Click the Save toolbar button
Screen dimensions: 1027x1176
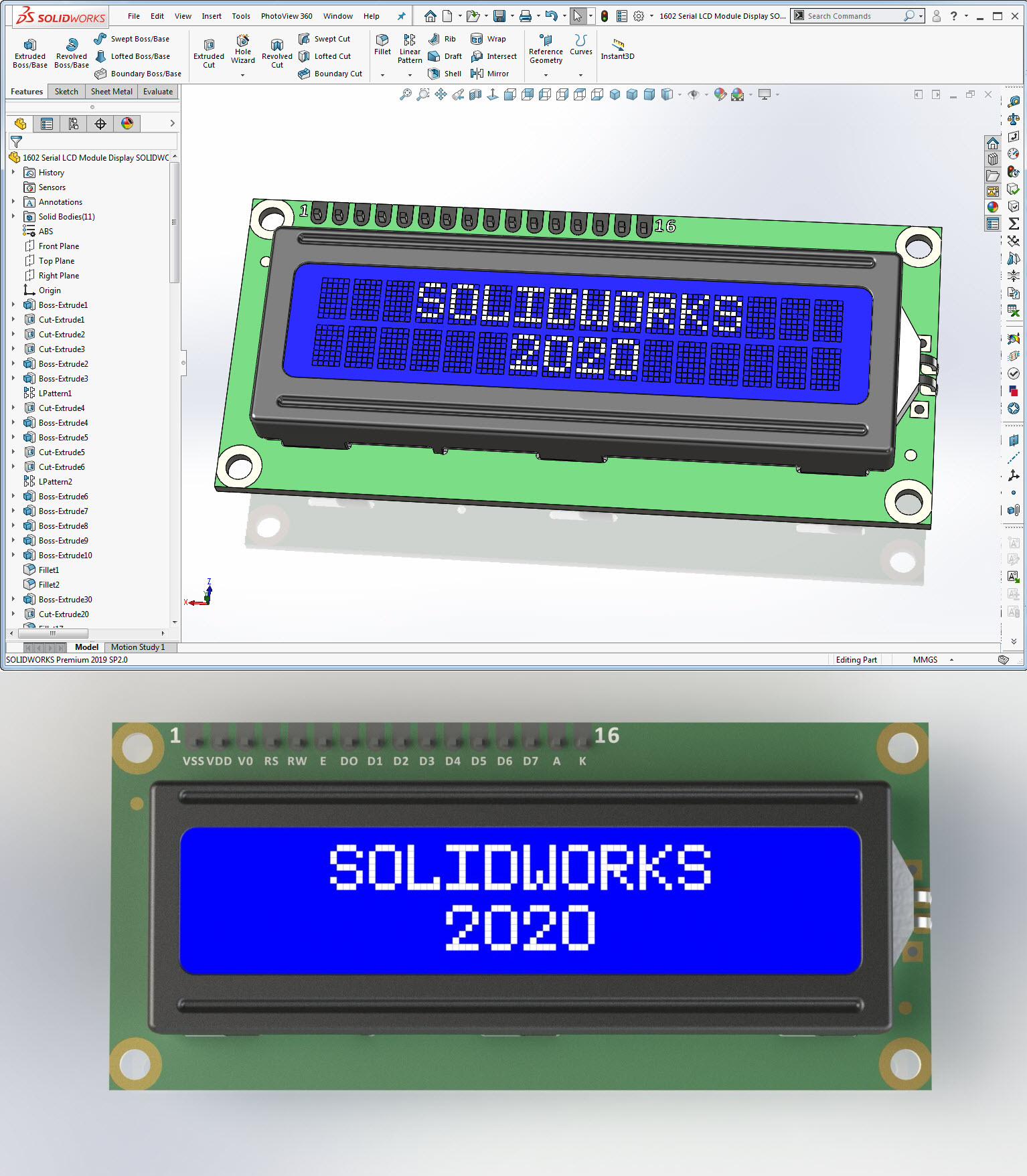[x=499, y=16]
